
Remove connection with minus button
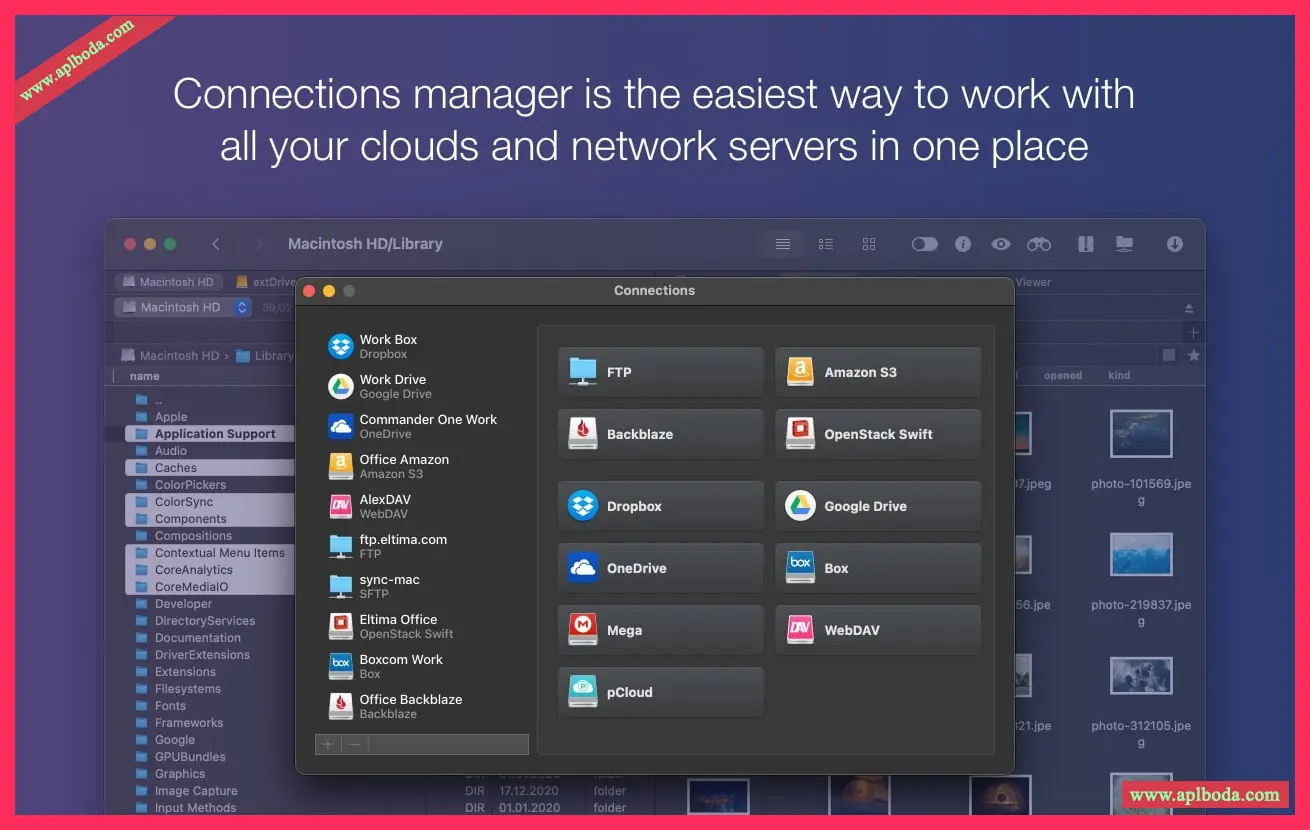pyautogui.click(x=354, y=744)
